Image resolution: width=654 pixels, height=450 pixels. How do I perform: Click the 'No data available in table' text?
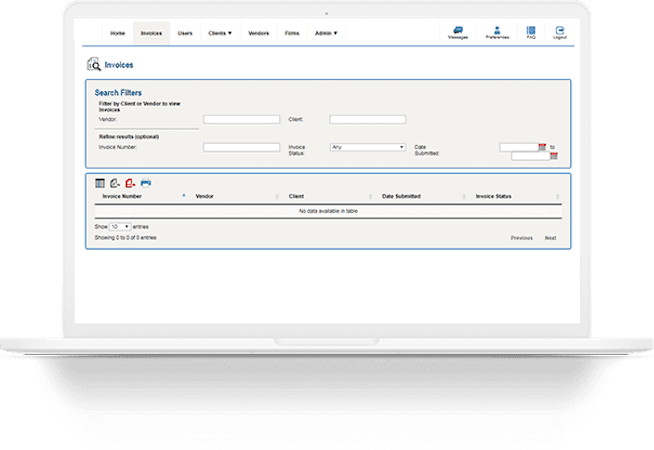[x=328, y=211]
